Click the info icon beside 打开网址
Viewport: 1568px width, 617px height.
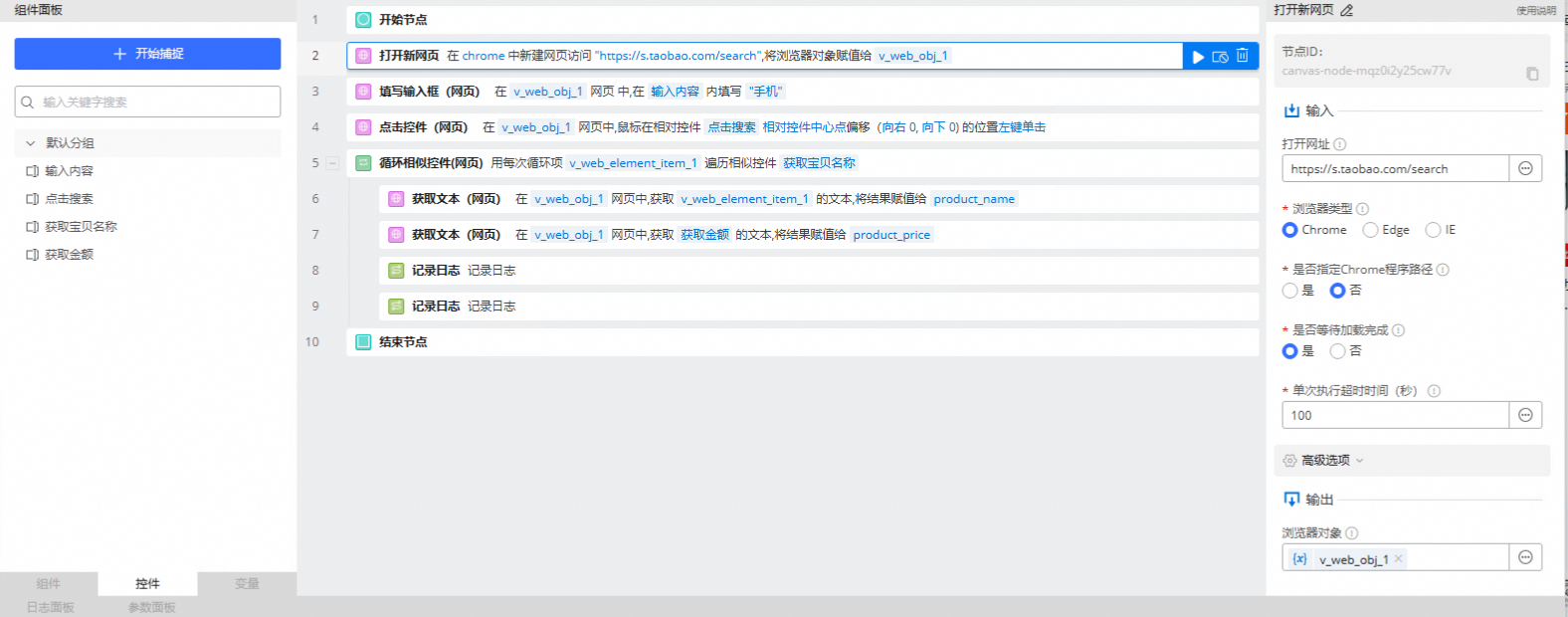1340,144
